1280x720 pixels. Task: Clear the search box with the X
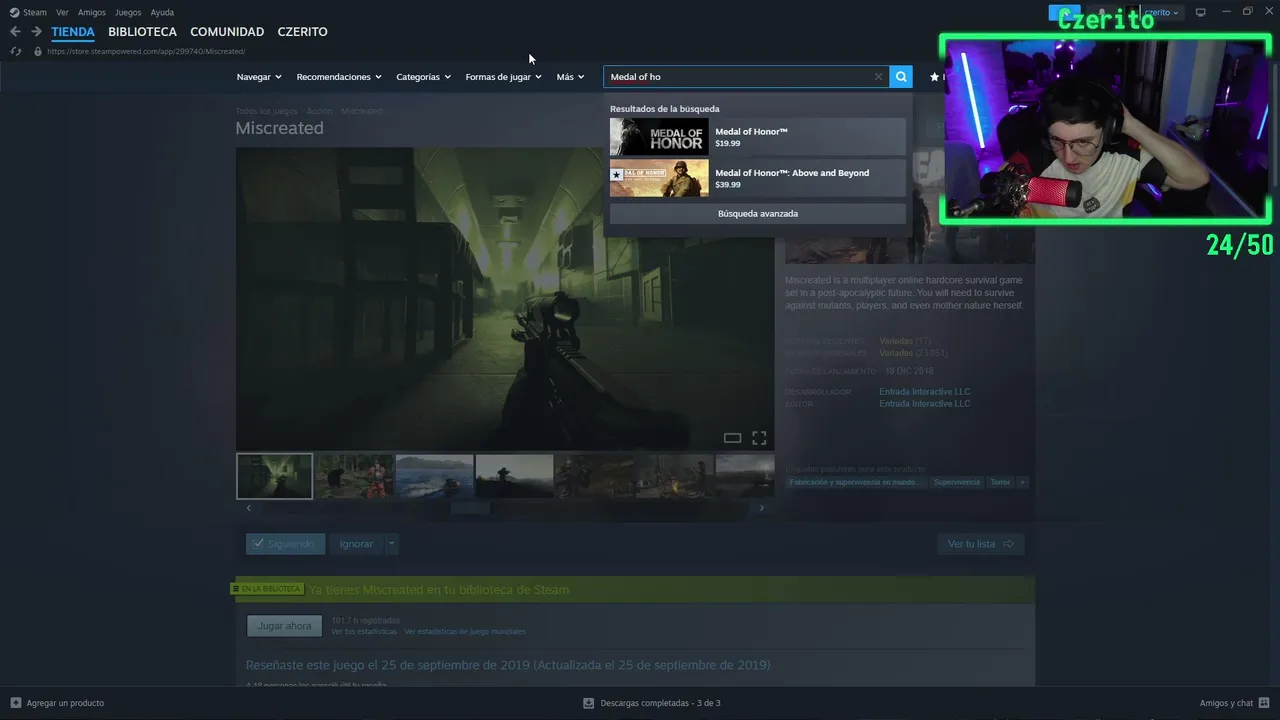pyautogui.click(x=878, y=77)
